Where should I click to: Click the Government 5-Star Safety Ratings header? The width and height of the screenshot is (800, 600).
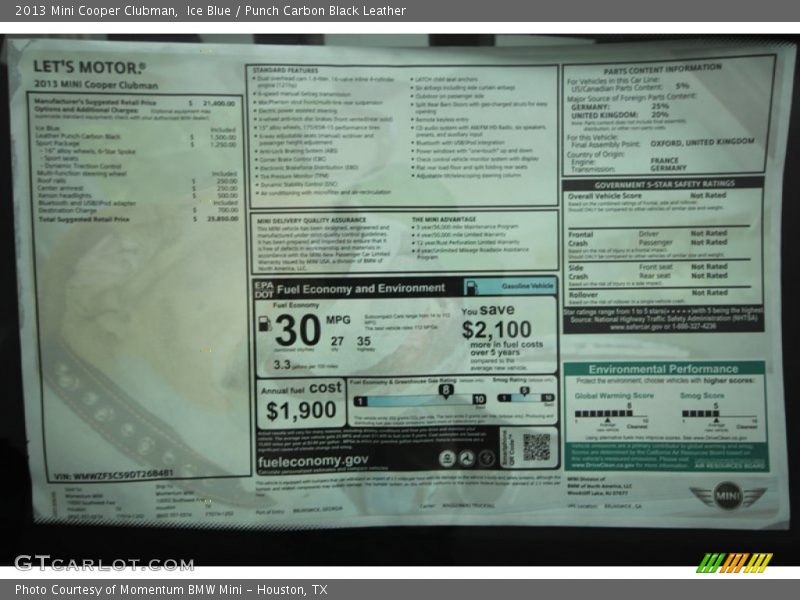coord(663,184)
